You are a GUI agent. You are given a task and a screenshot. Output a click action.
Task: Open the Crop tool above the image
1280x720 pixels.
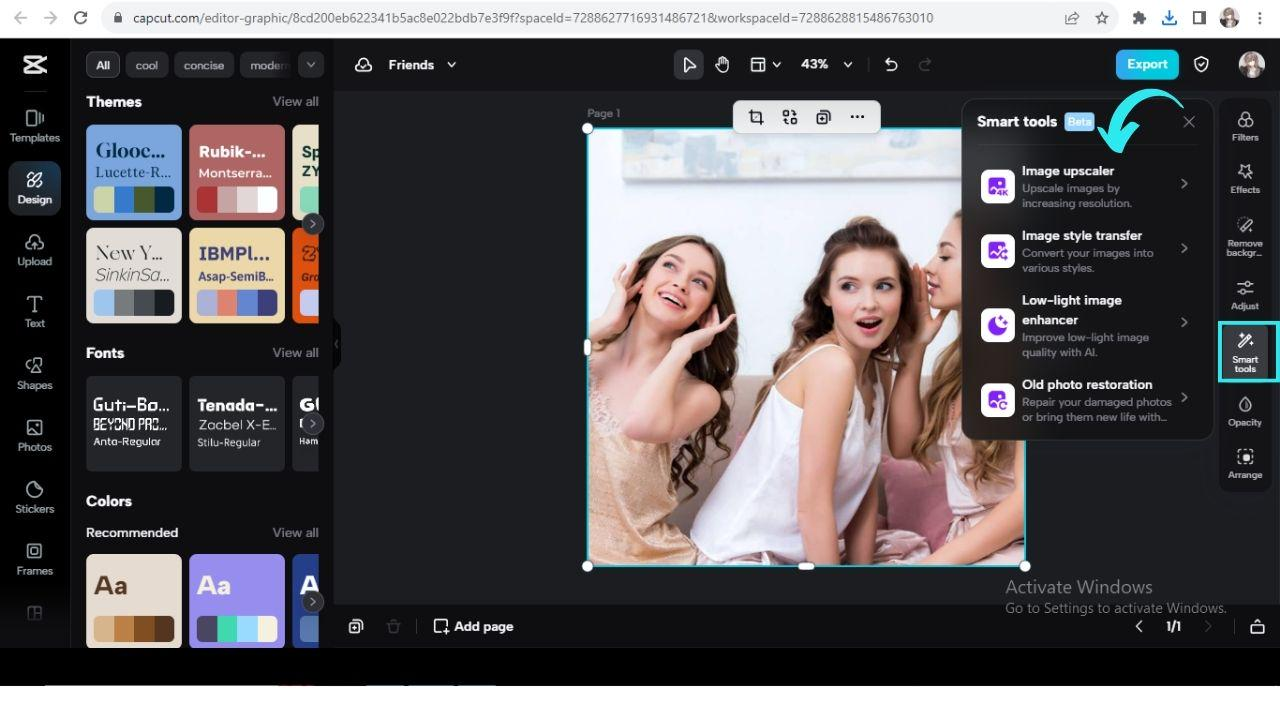click(756, 117)
